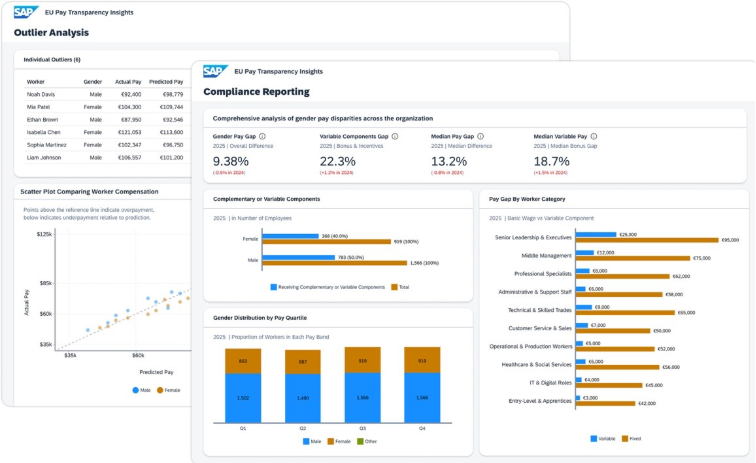The height and width of the screenshot is (463, 756).
Task: Sort by the Worker column header
Action: pyautogui.click(x=36, y=81)
